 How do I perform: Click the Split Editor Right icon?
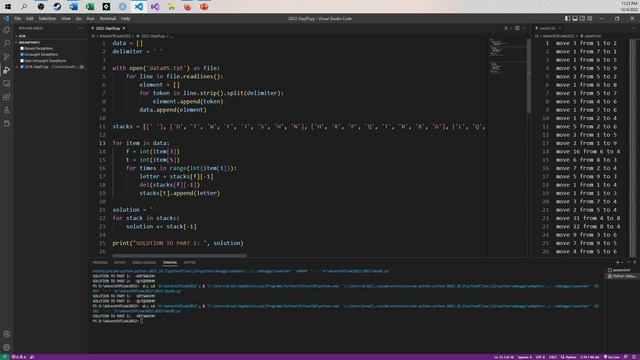pyautogui.click(x=517, y=28)
